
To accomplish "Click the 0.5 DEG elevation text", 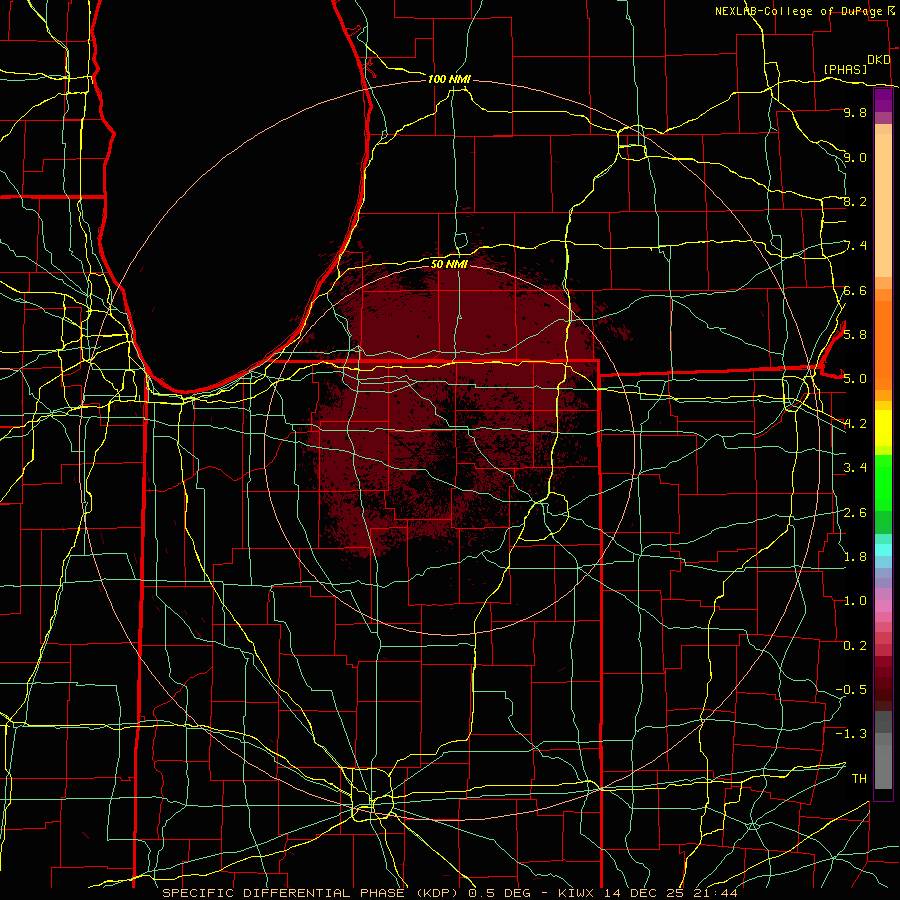I will coord(499,893).
